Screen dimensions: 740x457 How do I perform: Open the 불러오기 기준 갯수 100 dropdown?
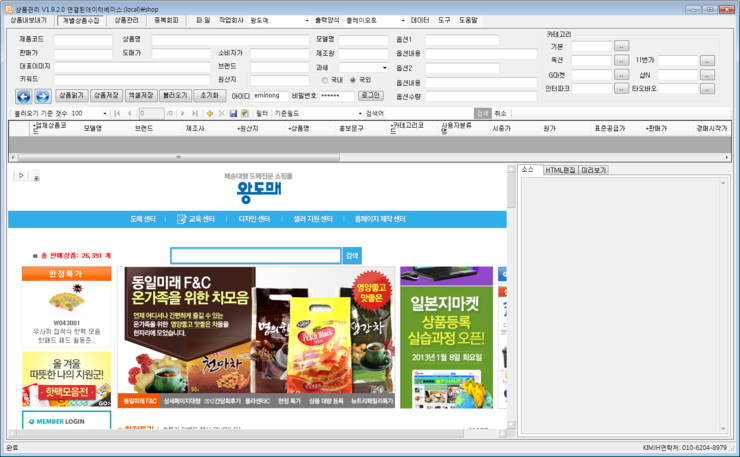pos(104,114)
